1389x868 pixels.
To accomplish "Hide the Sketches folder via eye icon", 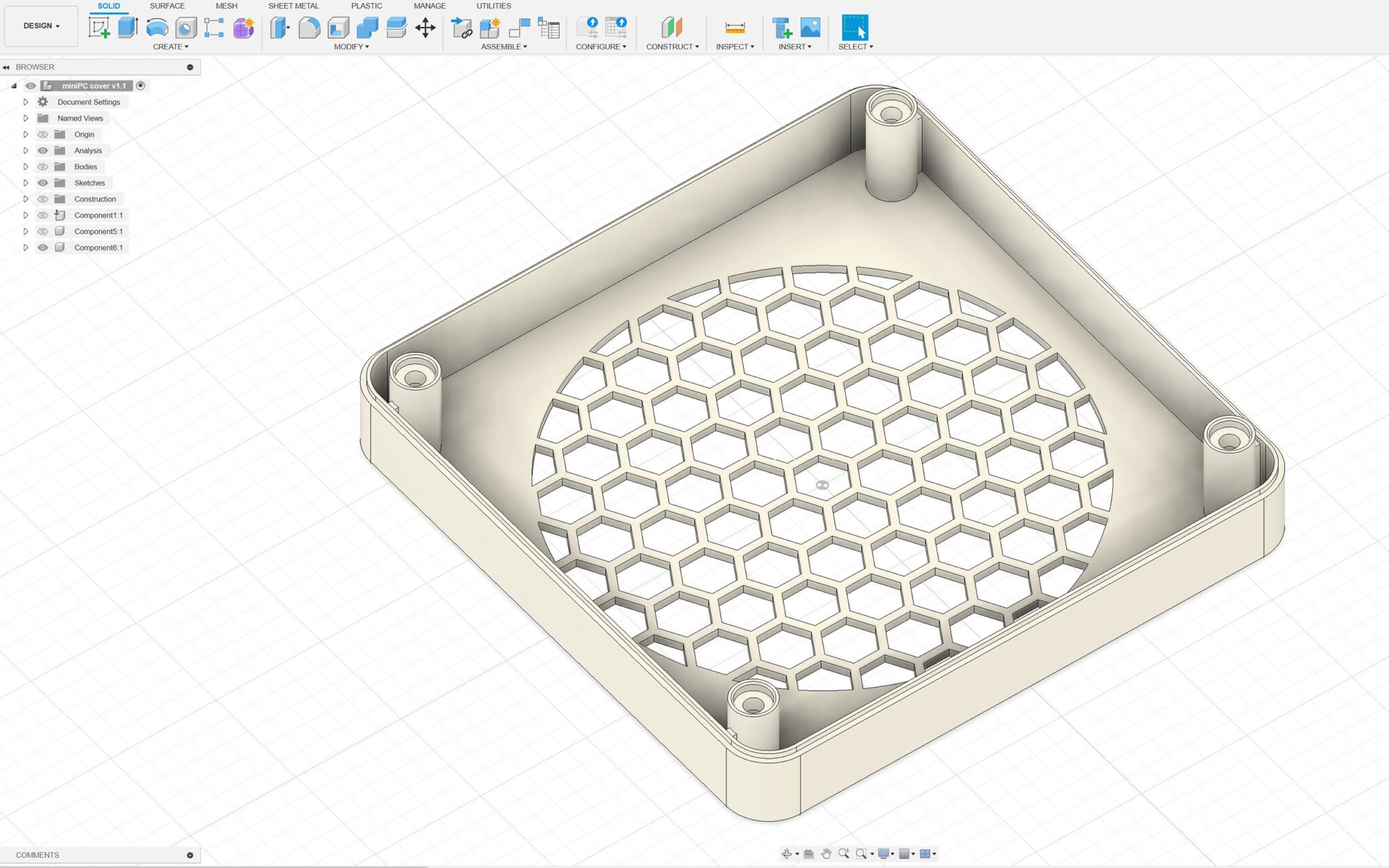I will coord(43,183).
